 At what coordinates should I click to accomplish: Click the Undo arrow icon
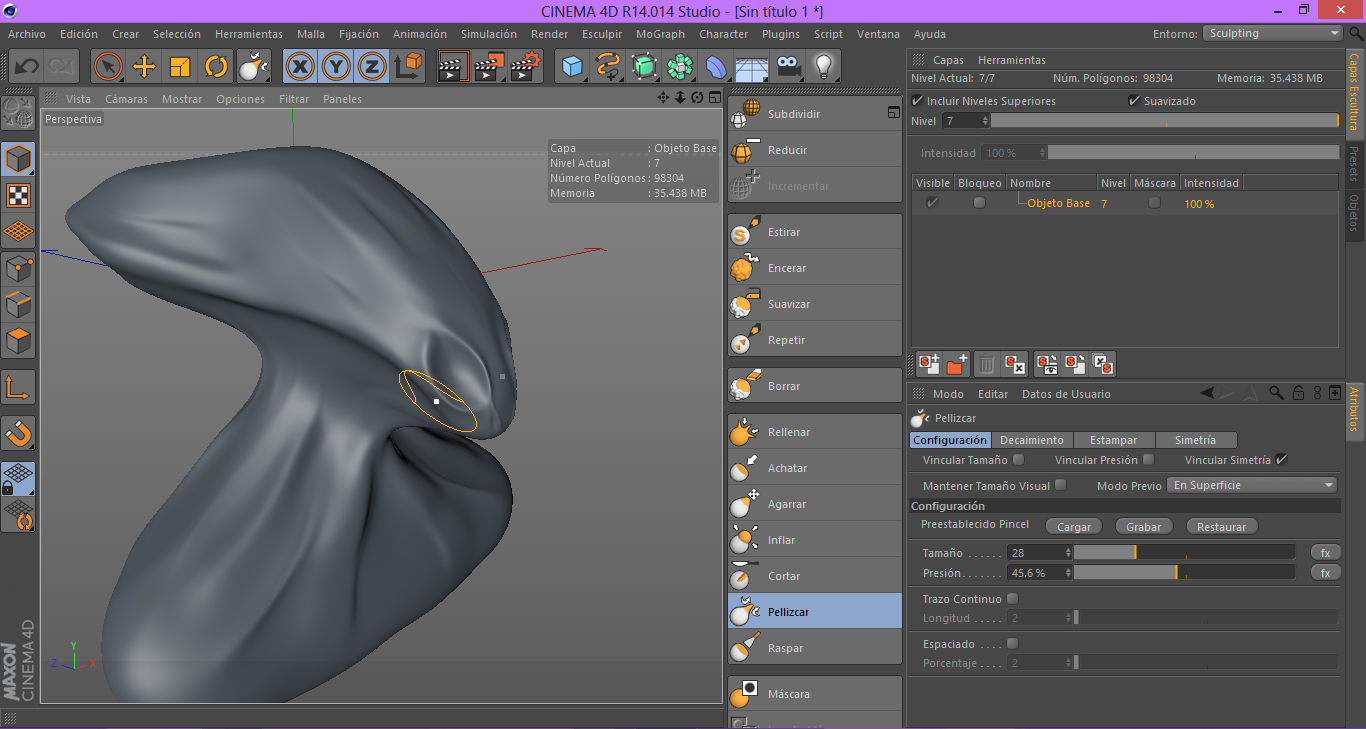[27, 67]
